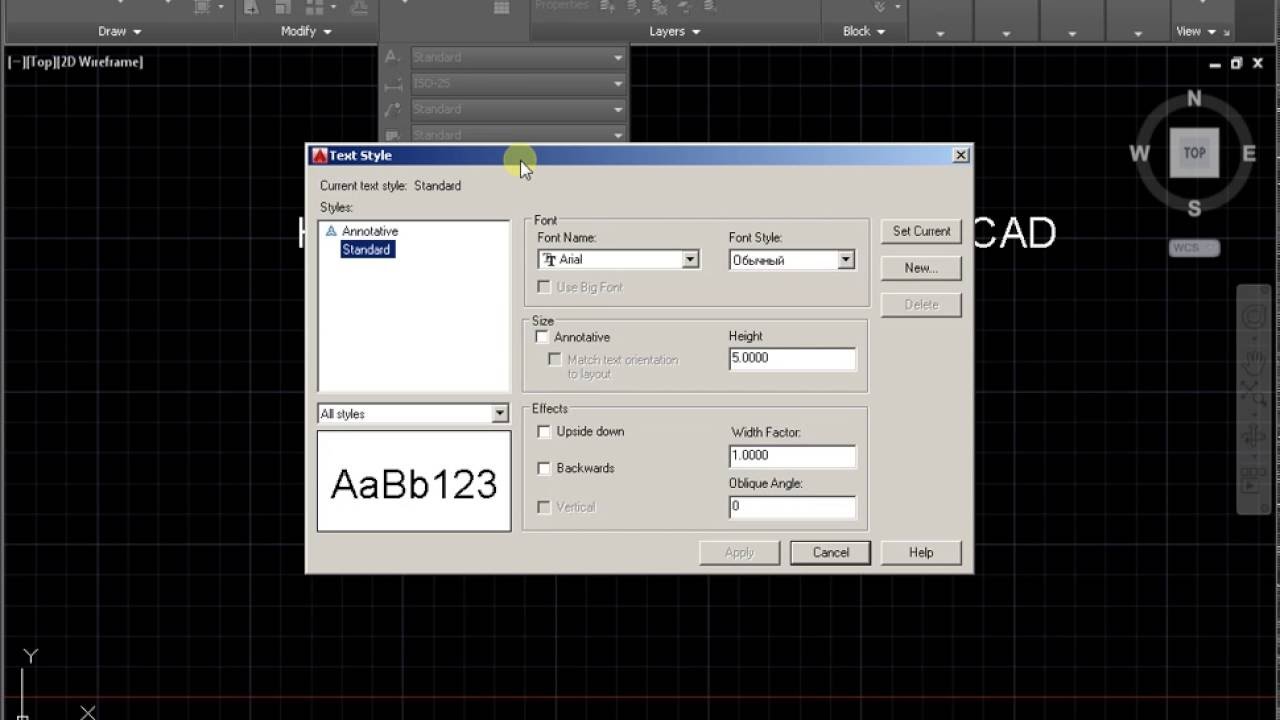Click the text style icon in ribbon
The height and width of the screenshot is (720, 1280).
tap(393, 58)
